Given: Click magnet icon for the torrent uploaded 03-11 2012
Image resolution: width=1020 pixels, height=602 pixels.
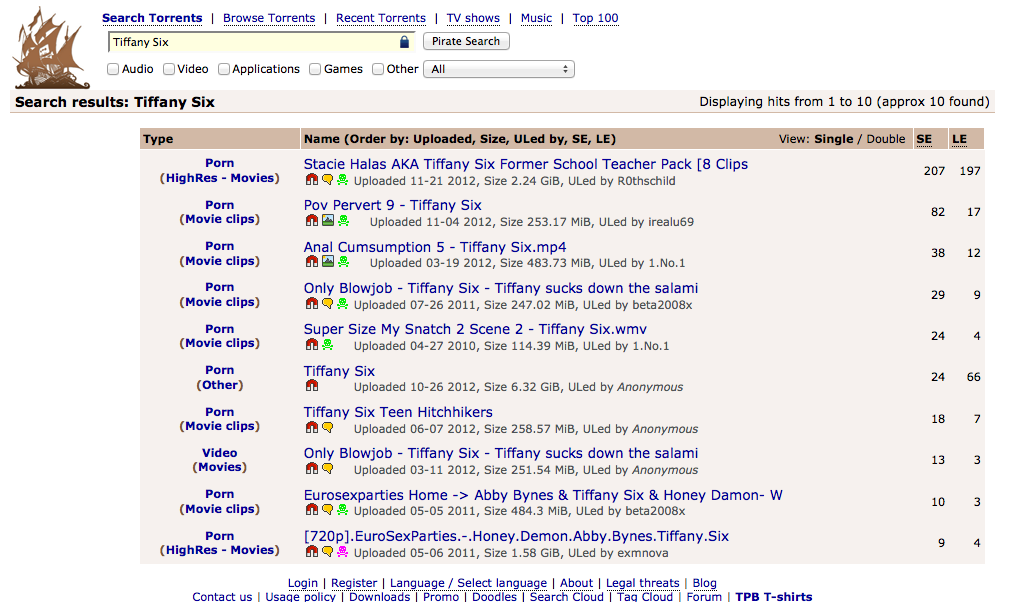Looking at the screenshot, I should tap(312, 469).
